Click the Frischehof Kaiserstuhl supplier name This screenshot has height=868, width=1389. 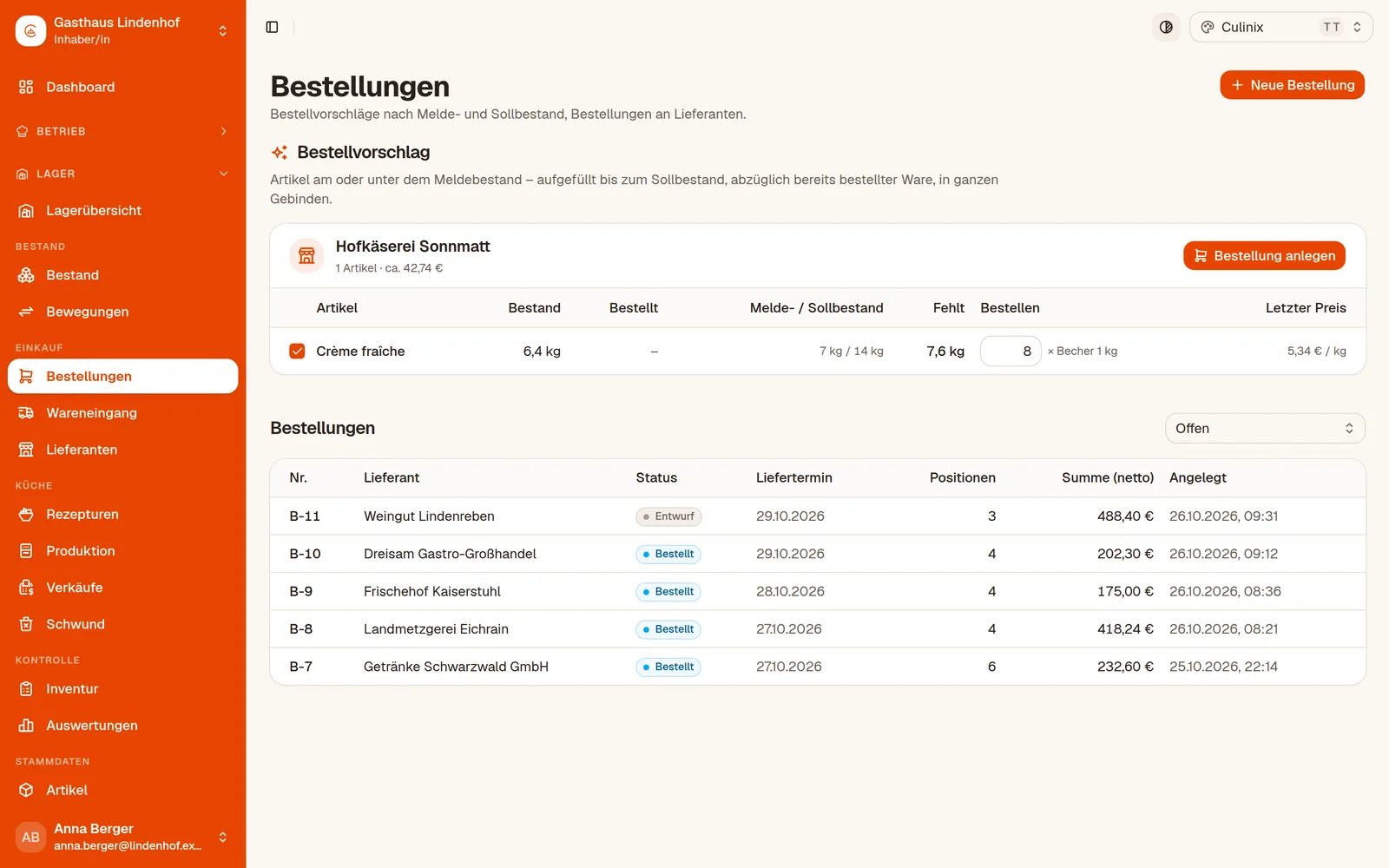point(432,592)
